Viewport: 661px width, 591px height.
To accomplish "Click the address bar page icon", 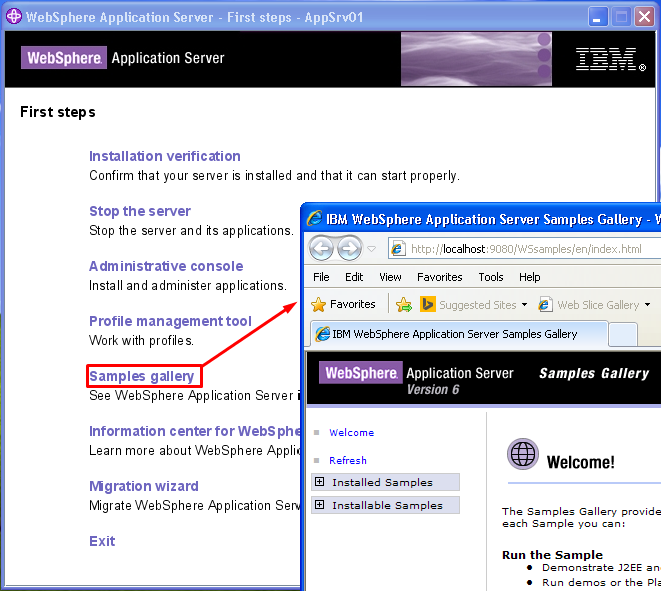I will [x=398, y=249].
